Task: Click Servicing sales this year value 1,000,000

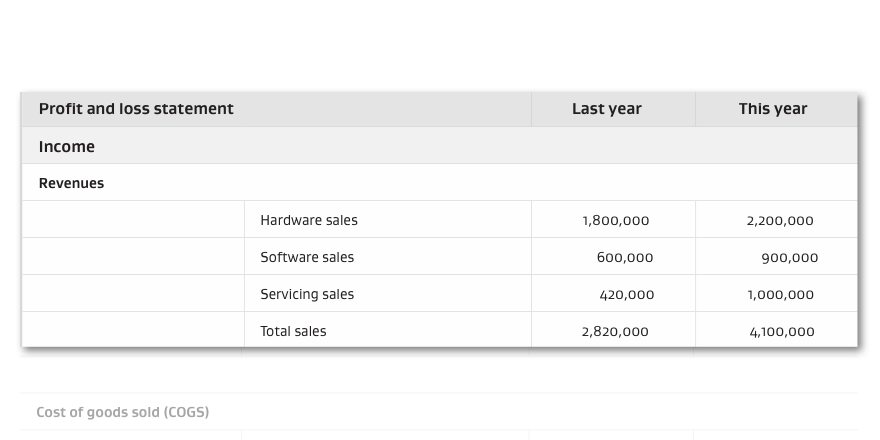Action: (x=780, y=295)
